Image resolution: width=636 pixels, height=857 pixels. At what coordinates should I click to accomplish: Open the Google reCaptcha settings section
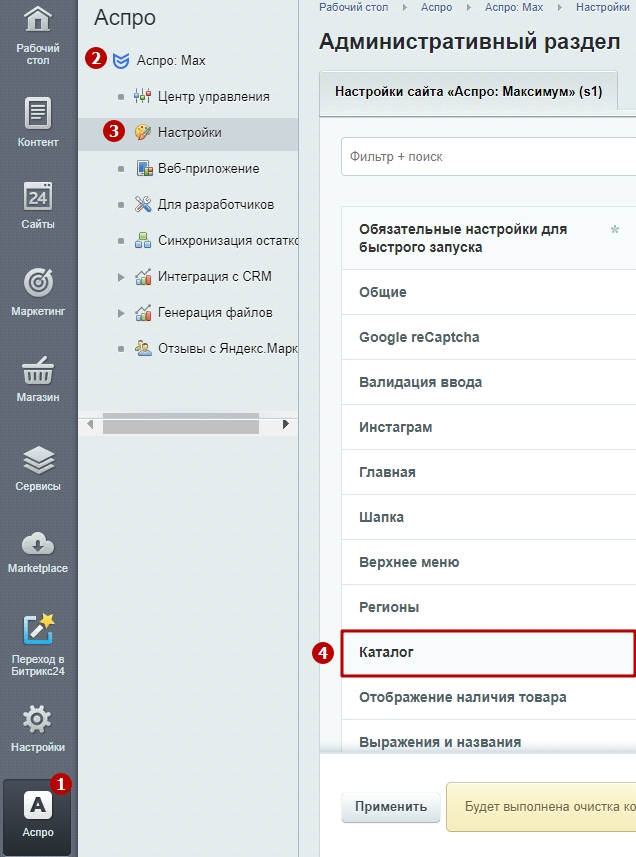tap(488, 337)
